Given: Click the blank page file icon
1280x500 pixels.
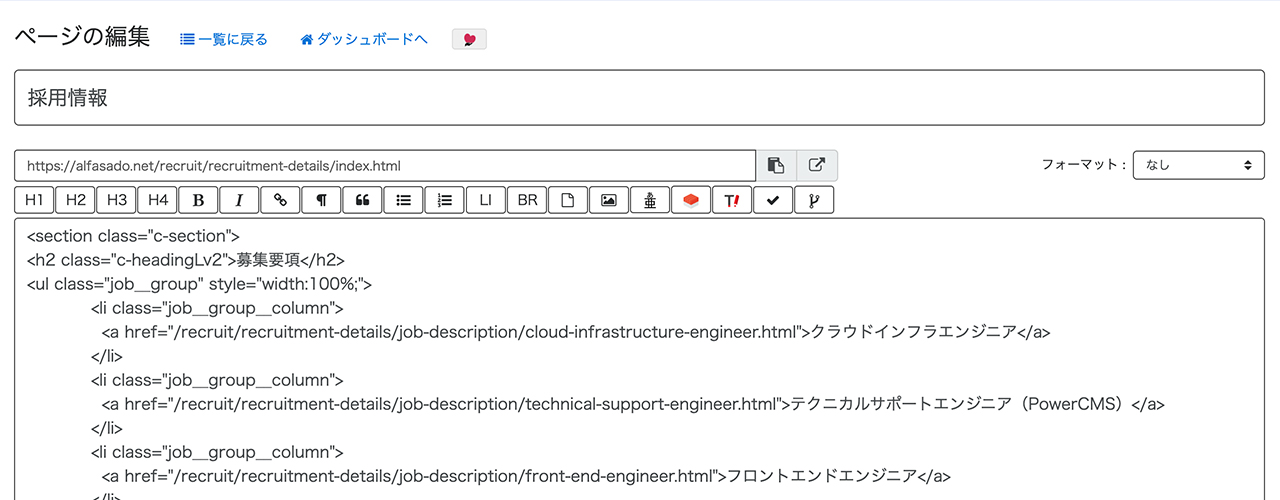Looking at the screenshot, I should tap(568, 200).
